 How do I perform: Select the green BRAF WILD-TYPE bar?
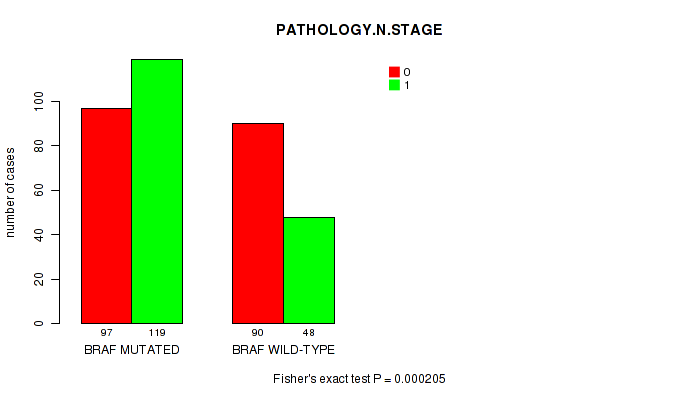(309, 270)
